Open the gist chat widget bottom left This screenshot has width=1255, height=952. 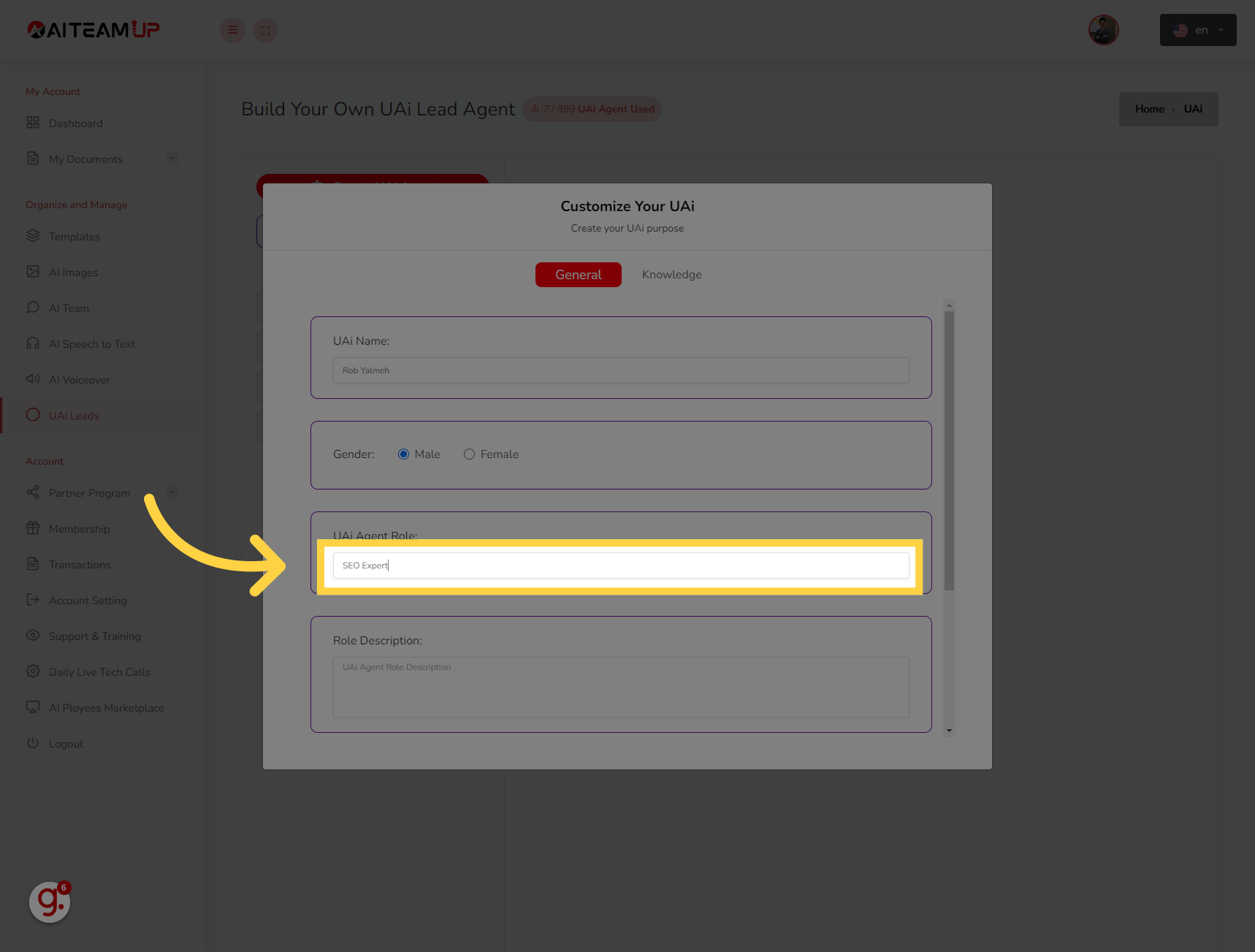coord(49,902)
